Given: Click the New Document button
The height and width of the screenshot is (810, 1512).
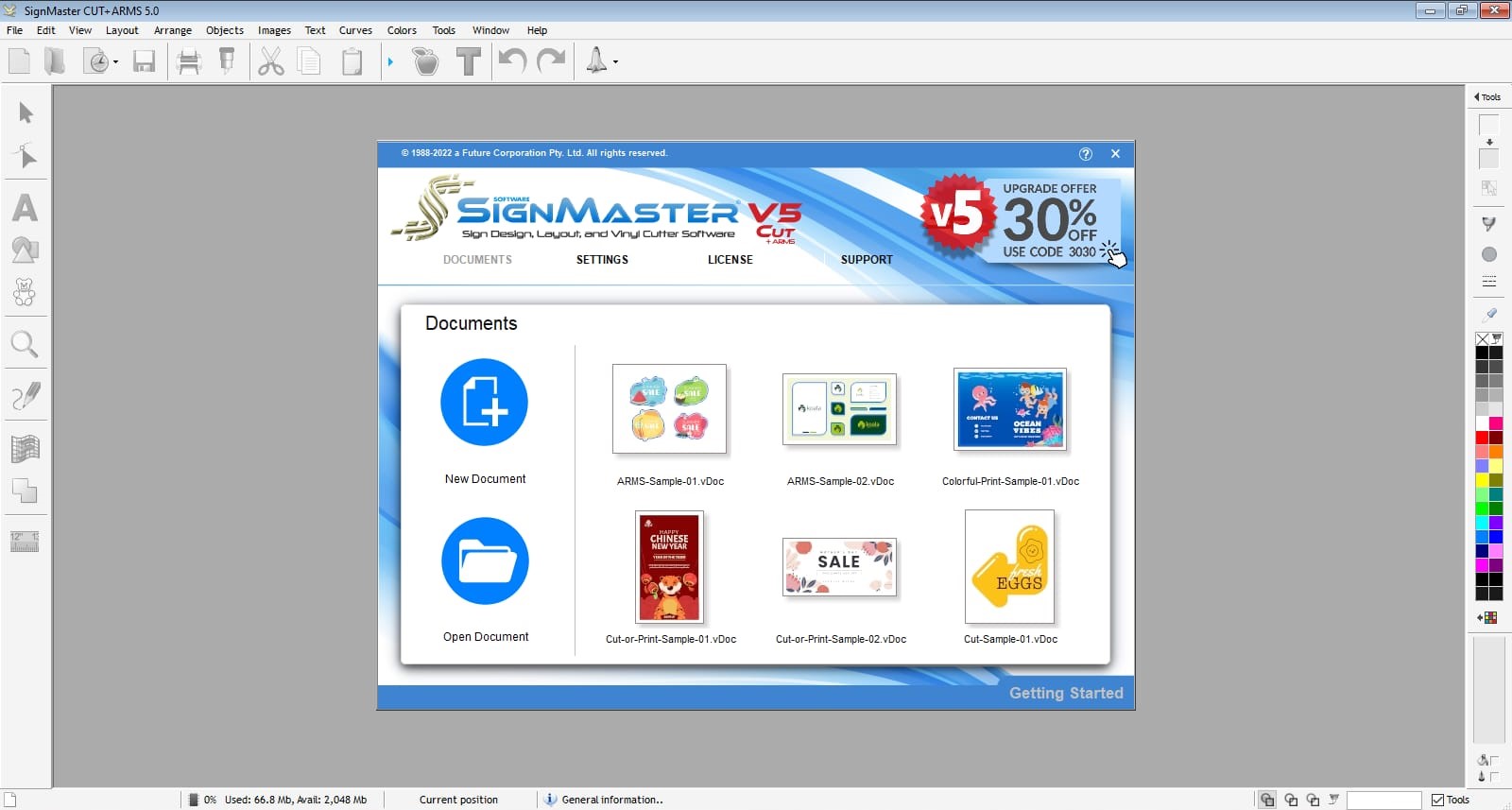Looking at the screenshot, I should [484, 403].
